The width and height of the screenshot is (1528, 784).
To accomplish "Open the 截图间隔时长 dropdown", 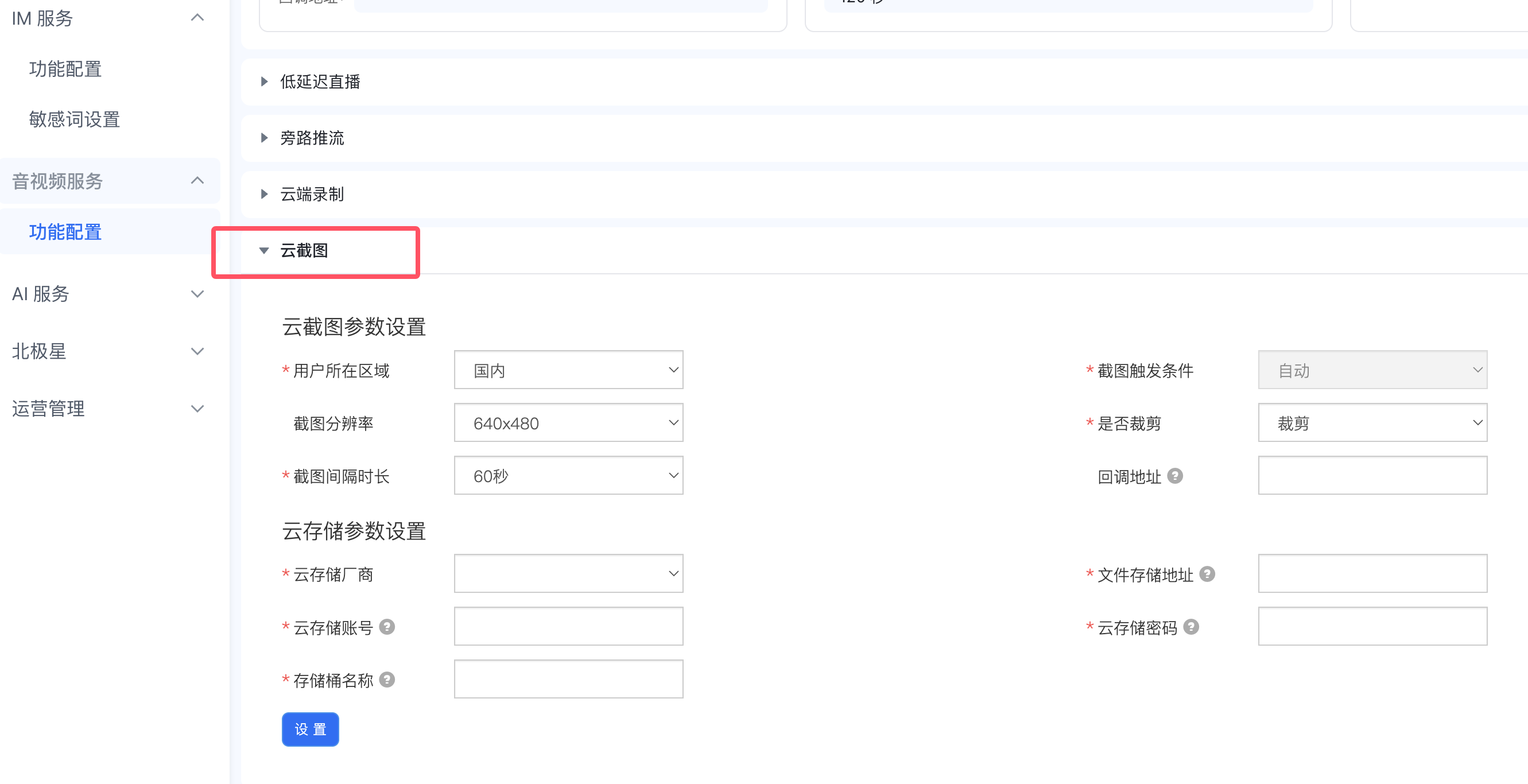I will click(x=568, y=475).
